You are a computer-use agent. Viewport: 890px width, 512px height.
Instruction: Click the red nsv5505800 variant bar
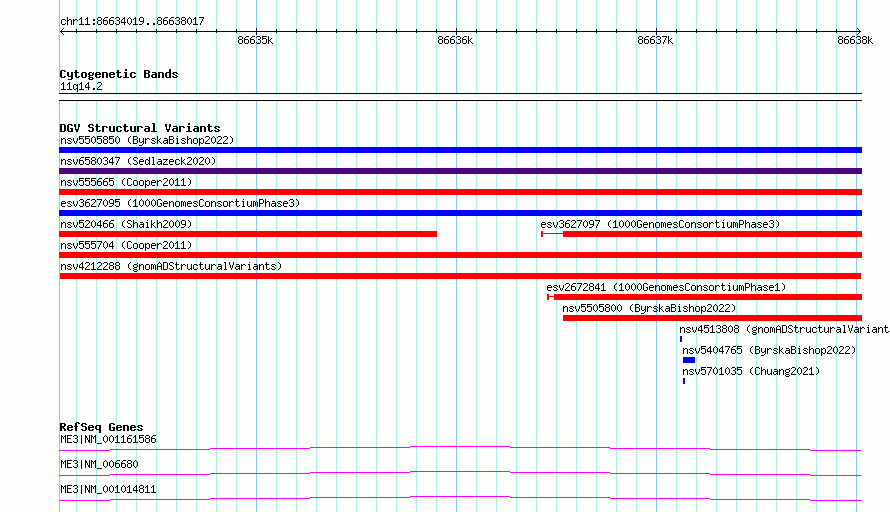tap(712, 318)
